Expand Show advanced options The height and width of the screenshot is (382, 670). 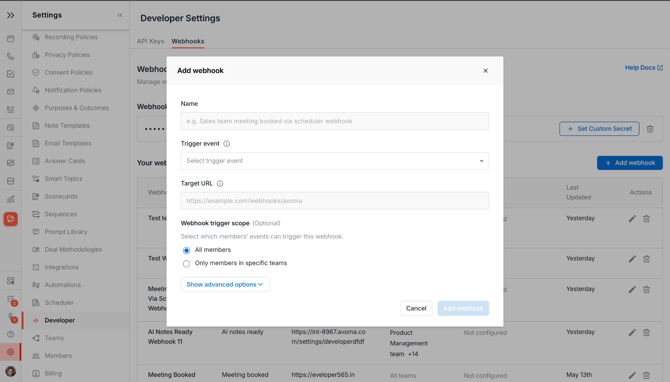click(x=225, y=284)
